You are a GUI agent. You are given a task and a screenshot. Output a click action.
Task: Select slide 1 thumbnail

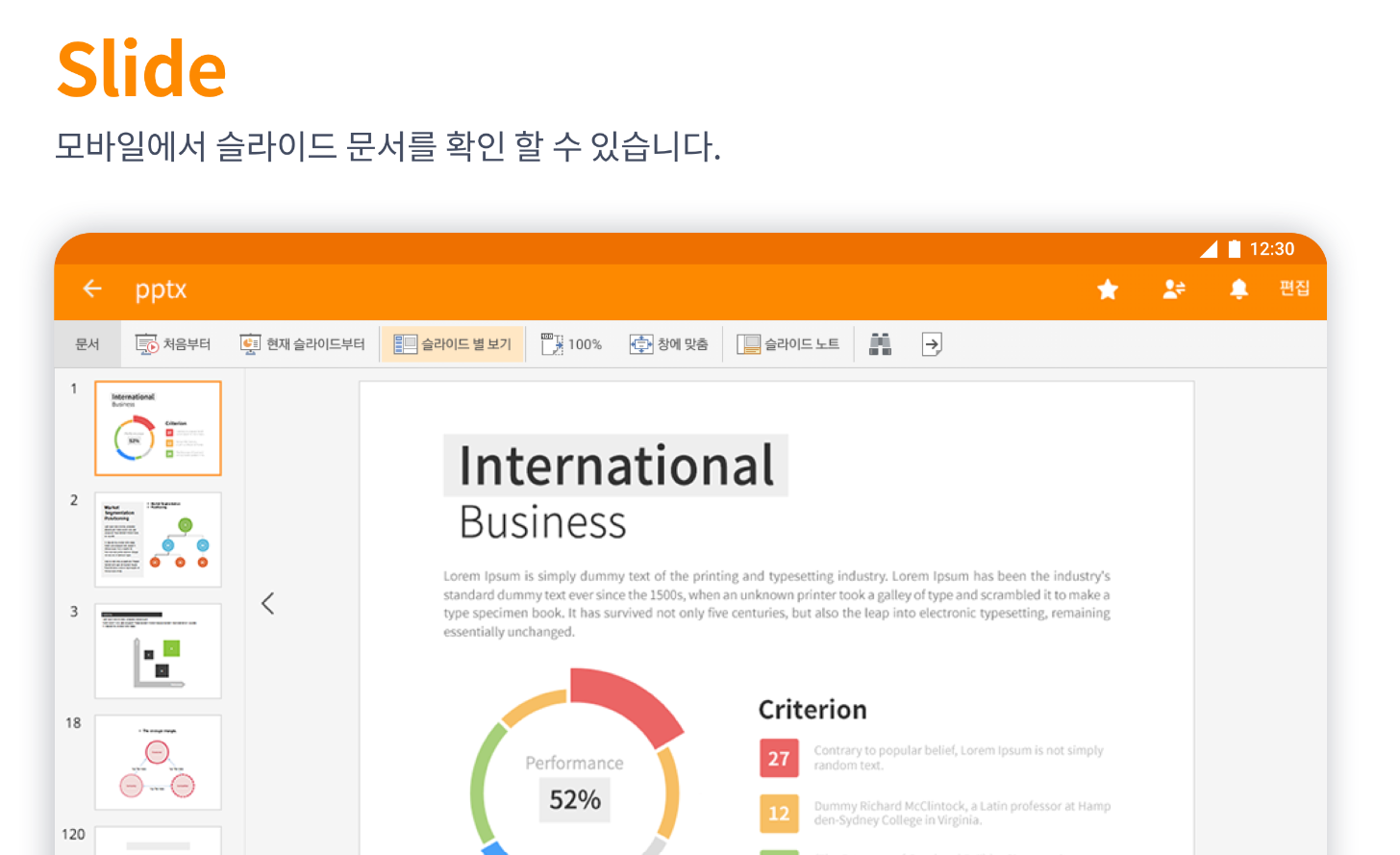(158, 428)
